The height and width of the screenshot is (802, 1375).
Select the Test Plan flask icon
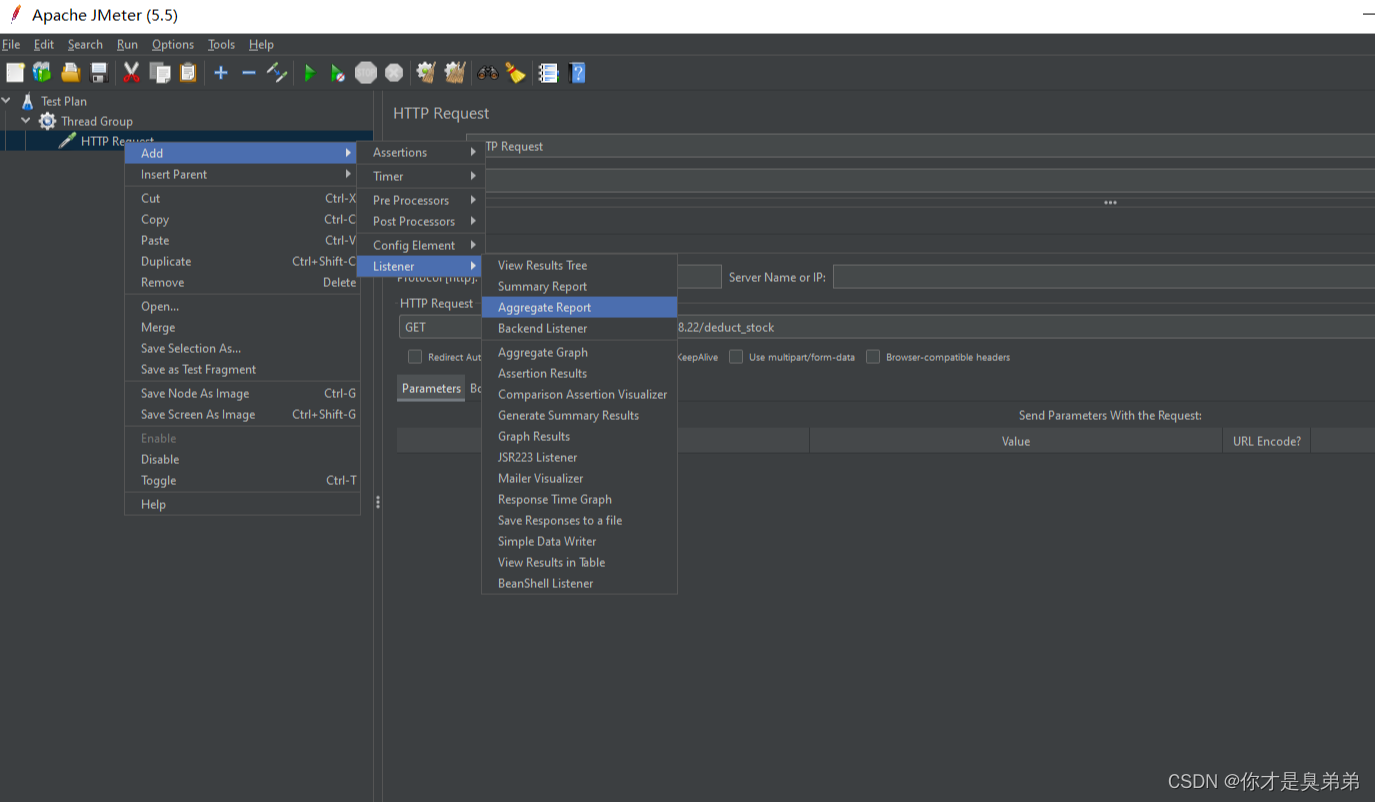[x=27, y=101]
